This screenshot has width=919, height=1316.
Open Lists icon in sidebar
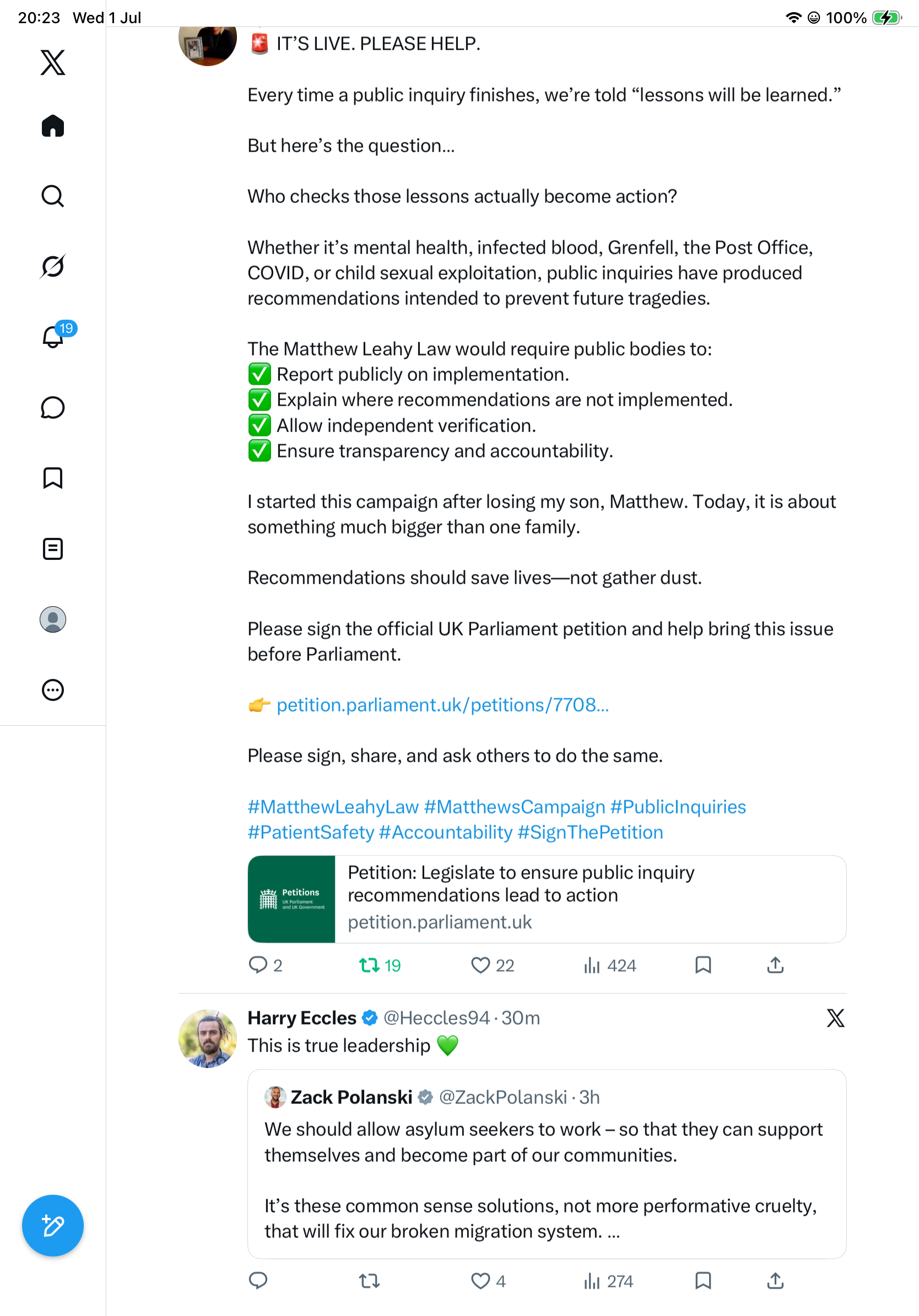[x=53, y=549]
